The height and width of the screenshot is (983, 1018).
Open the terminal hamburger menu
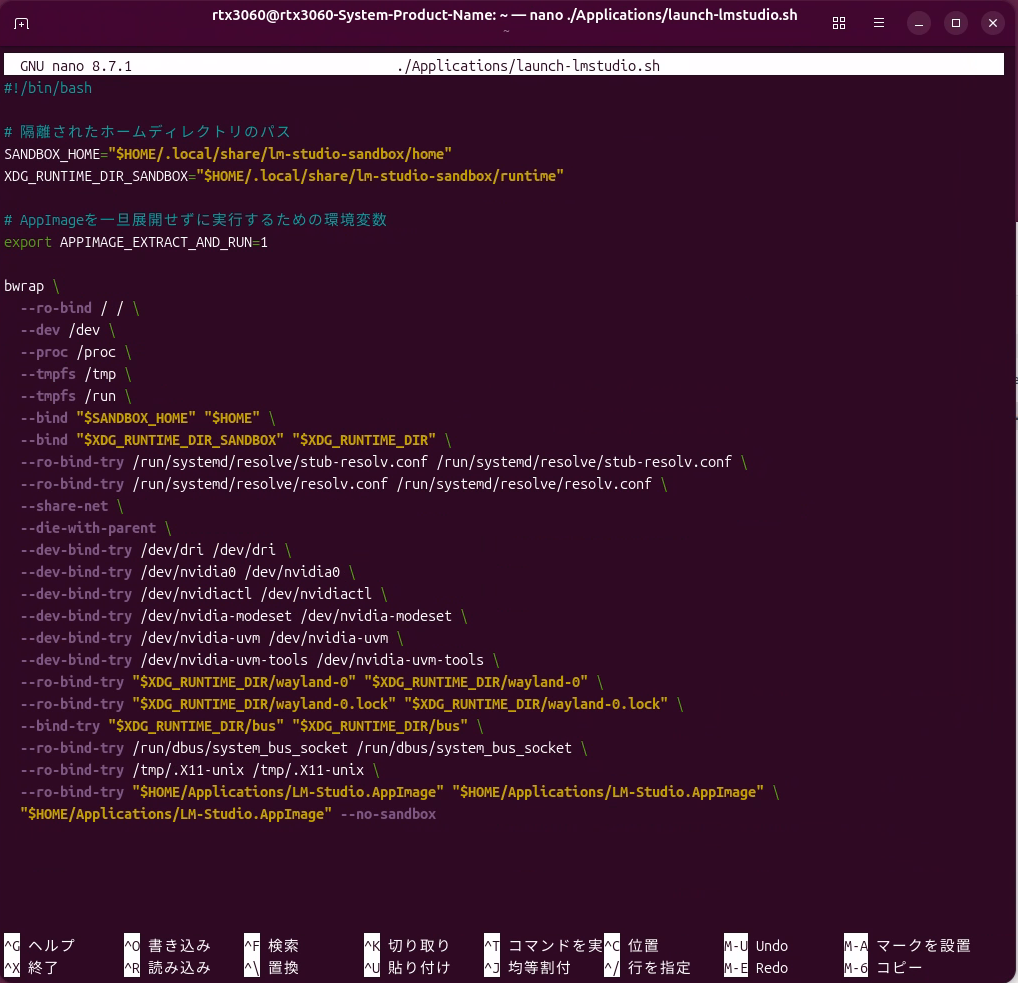tap(878, 23)
